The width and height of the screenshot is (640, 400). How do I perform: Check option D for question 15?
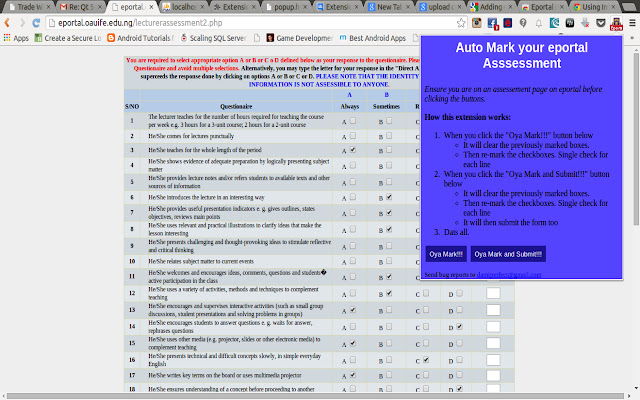460,343
